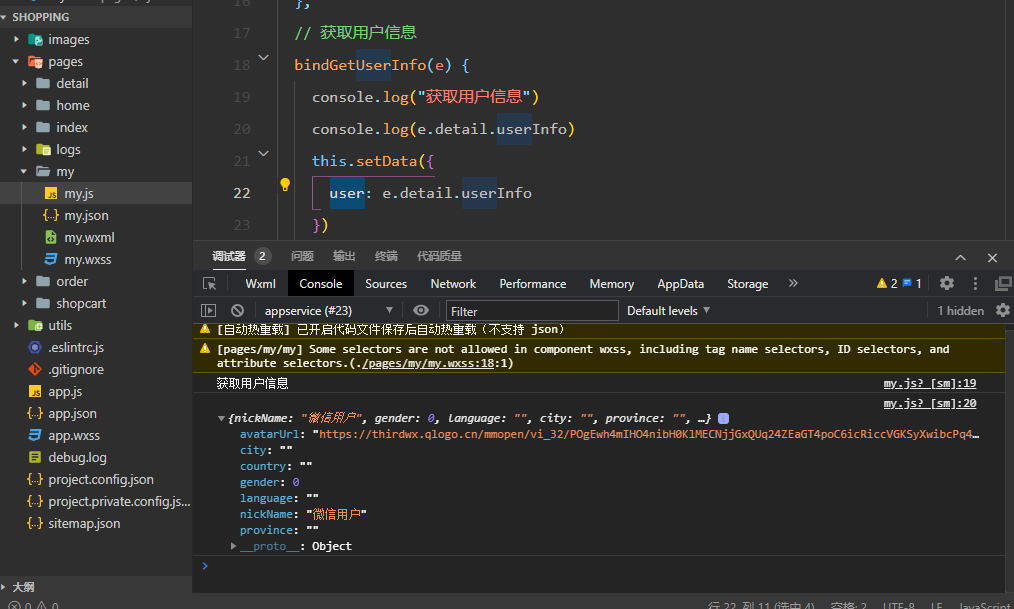Click the .gitignore file icon
1014x609 pixels.
(35, 369)
